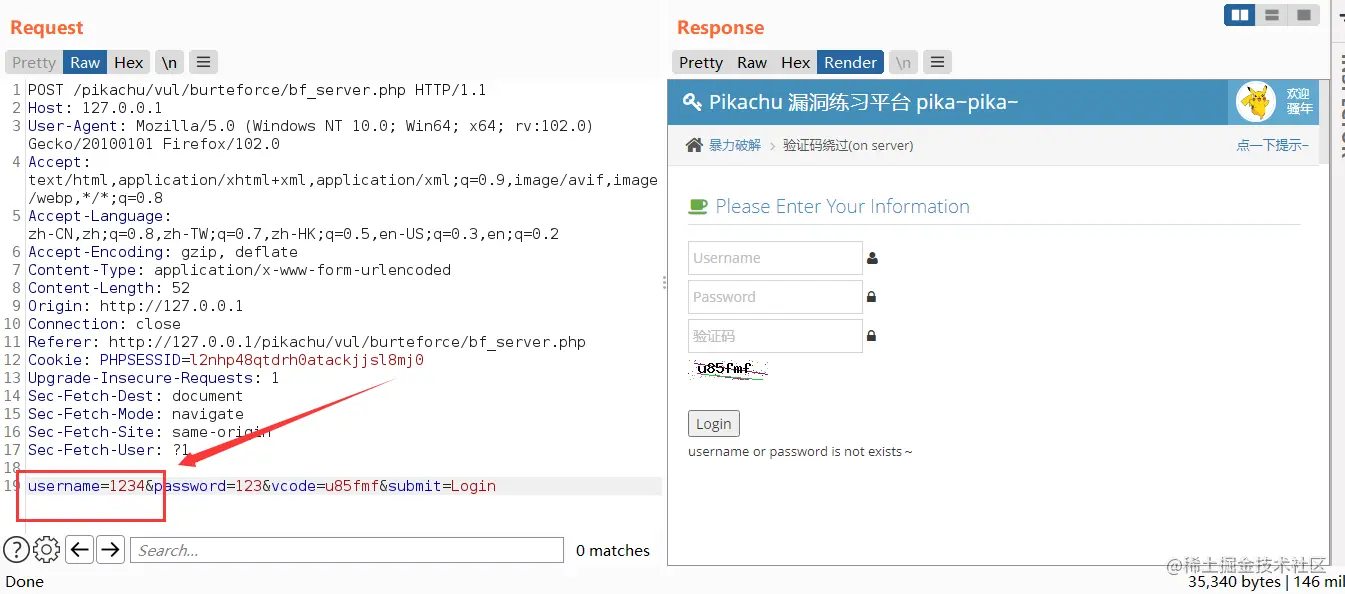
Task: Click the 暴力破解 breadcrumb link
Action: [x=735, y=145]
